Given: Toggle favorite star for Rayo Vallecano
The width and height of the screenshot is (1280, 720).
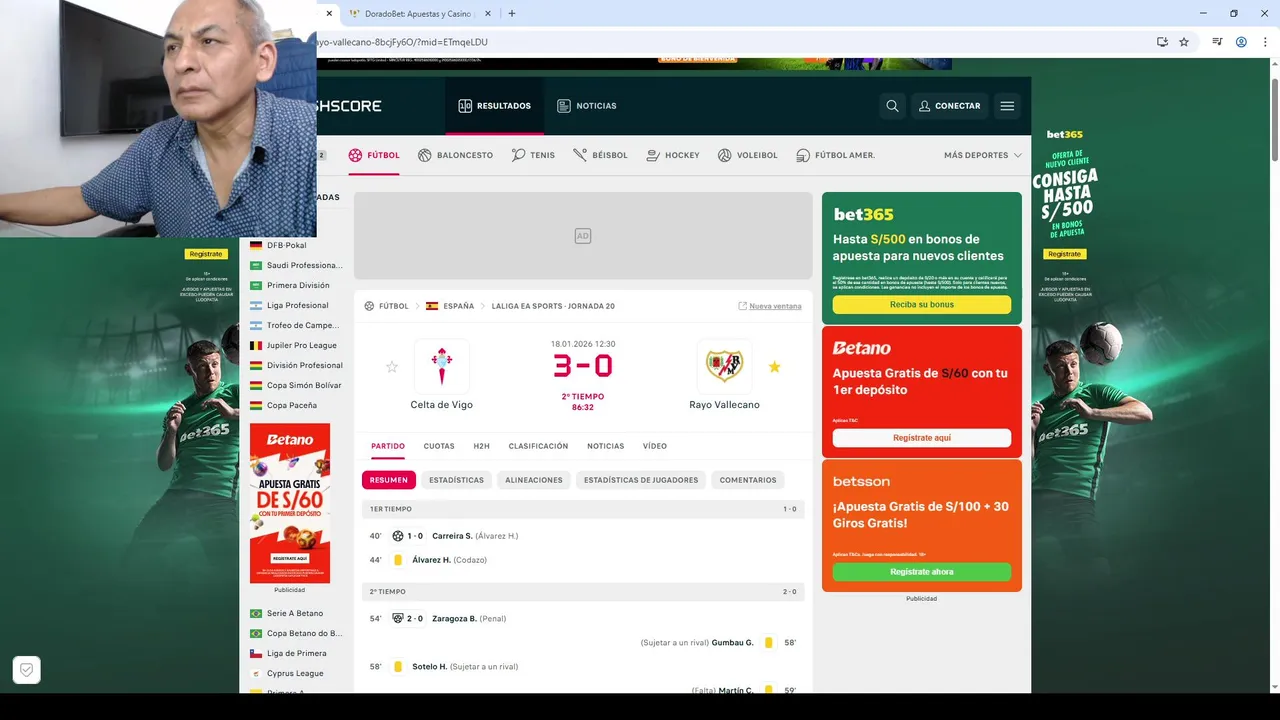Looking at the screenshot, I should coord(774,367).
